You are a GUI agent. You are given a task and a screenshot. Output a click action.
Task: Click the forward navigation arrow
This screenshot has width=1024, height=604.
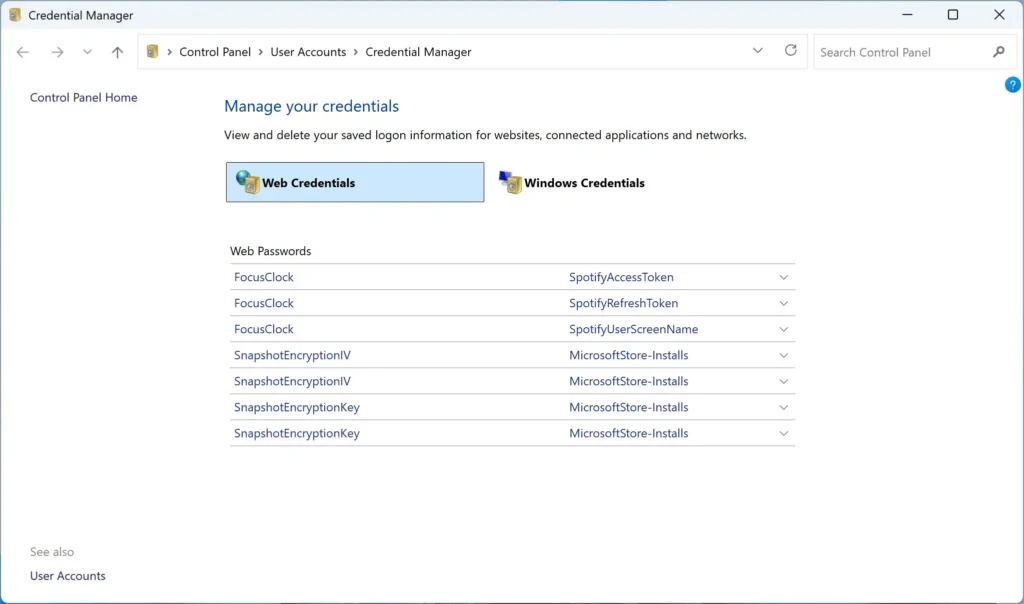point(57,52)
